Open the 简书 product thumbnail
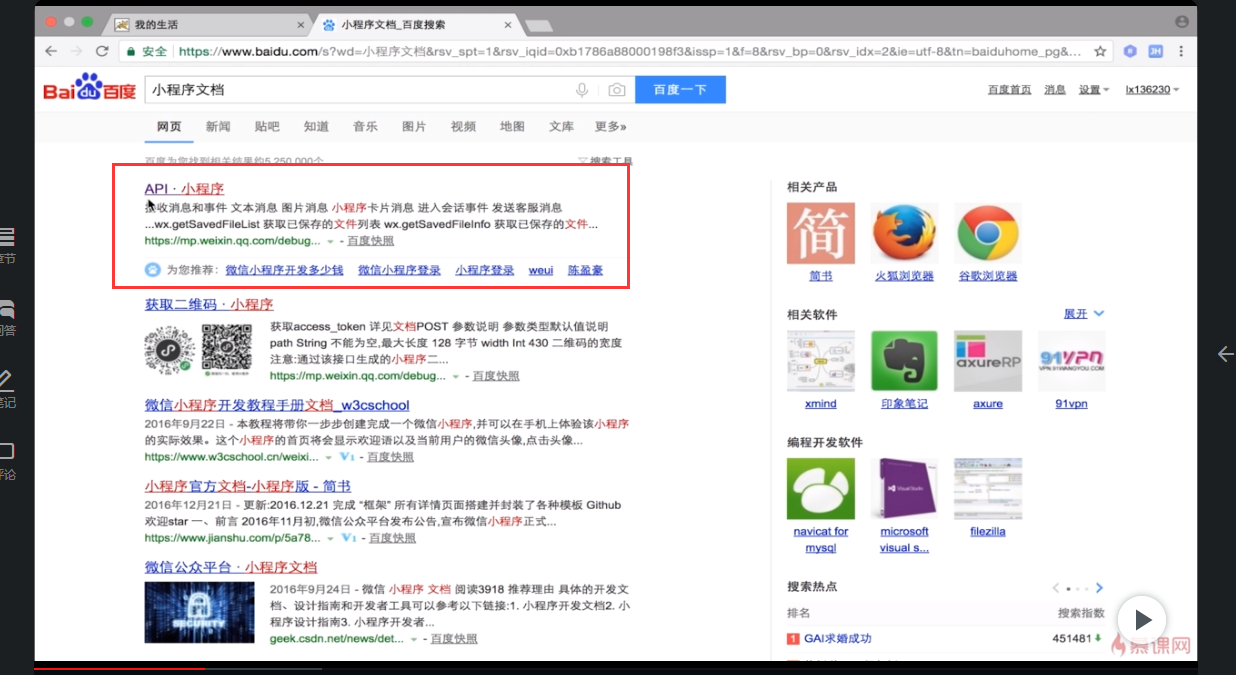1236x675 pixels. pos(821,233)
